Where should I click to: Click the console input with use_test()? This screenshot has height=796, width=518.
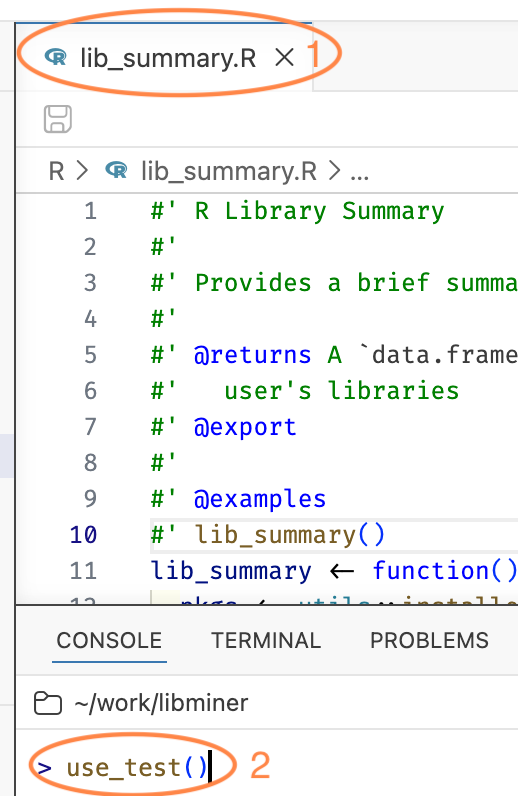tap(267, 767)
